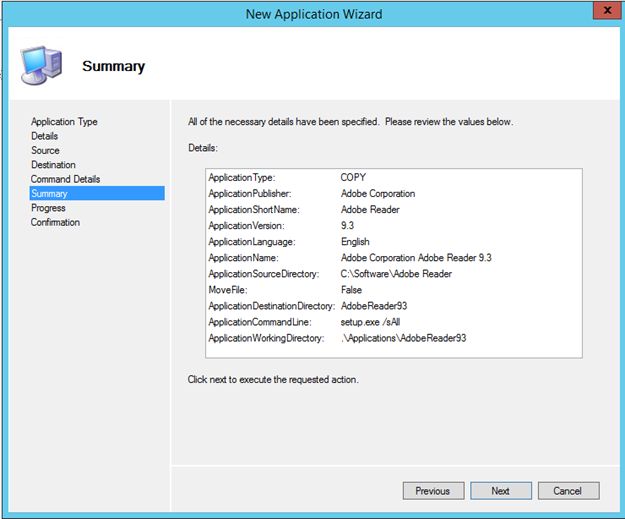
Task: Click the ApplicationCommandLine setup.exe value
Action: click(369, 322)
